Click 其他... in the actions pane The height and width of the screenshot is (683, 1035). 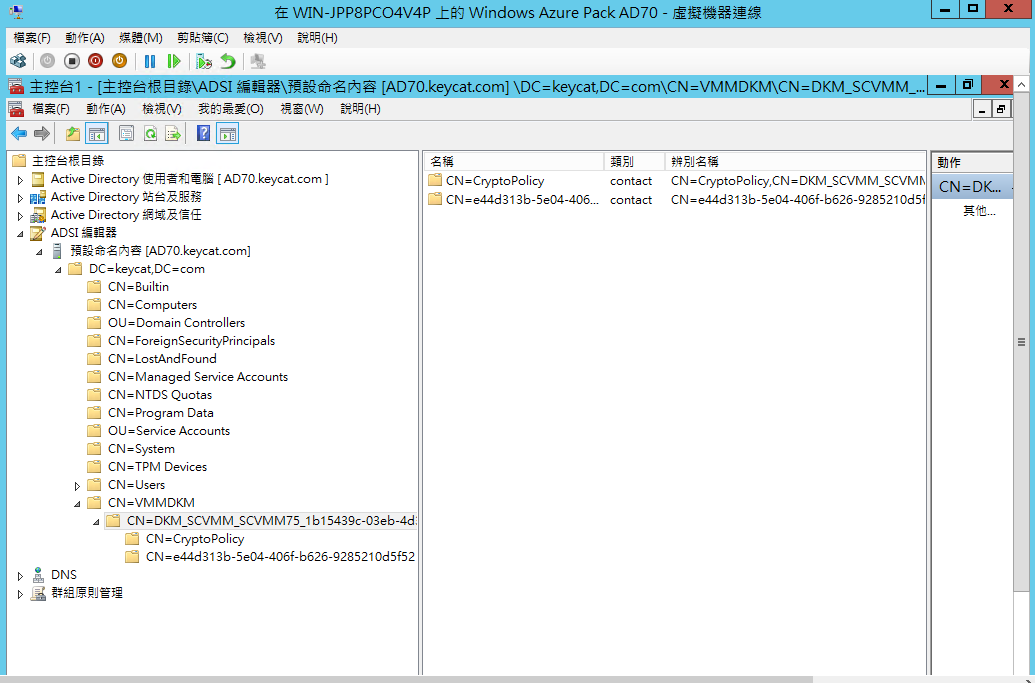click(979, 211)
